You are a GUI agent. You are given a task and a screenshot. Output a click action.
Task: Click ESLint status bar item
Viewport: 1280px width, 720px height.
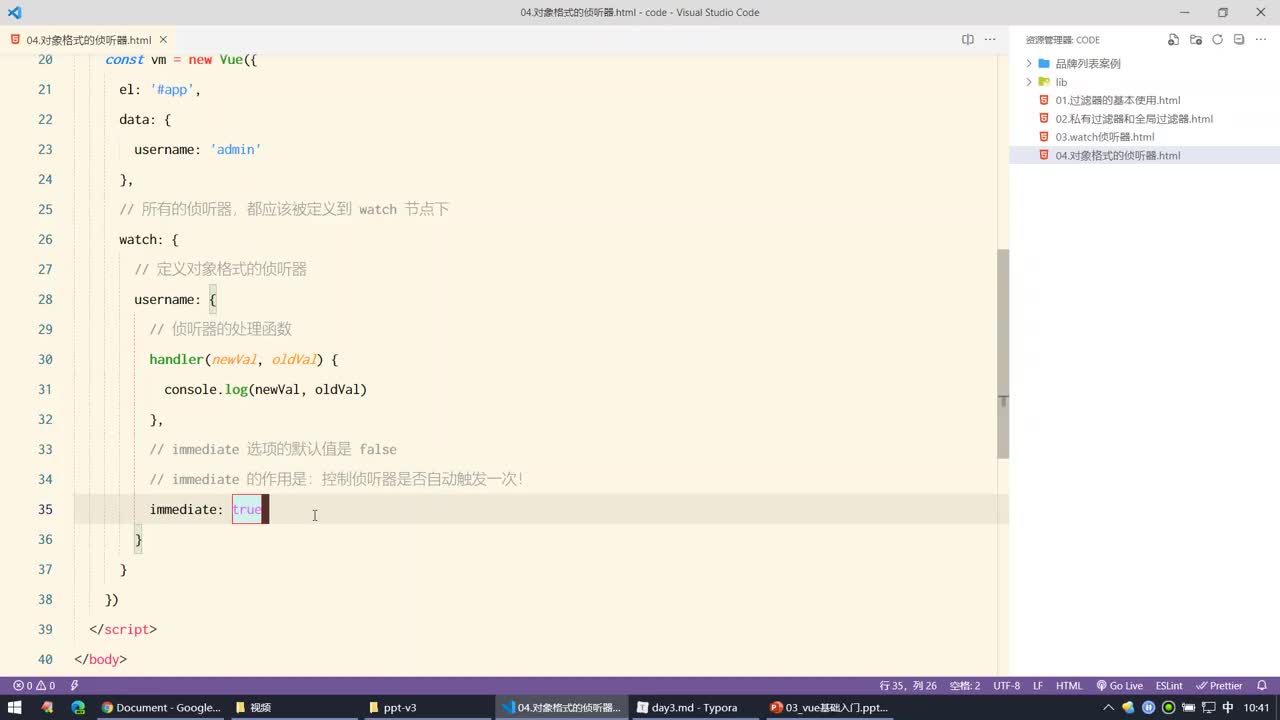(x=1169, y=686)
